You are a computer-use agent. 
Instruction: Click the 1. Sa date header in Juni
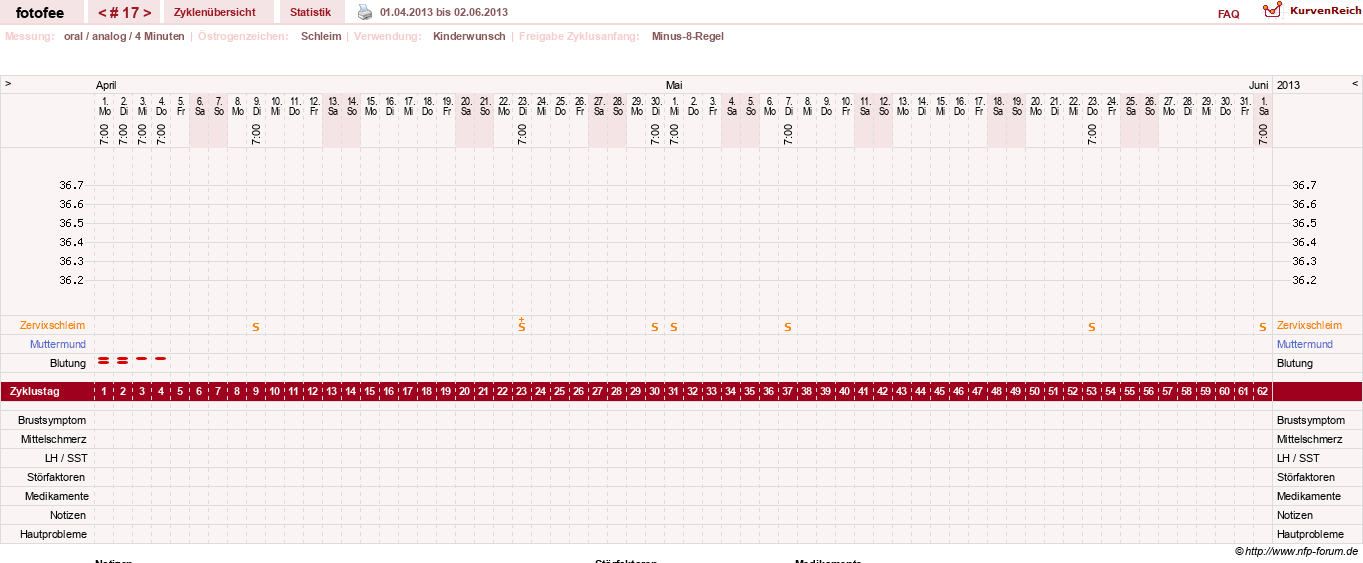[x=1263, y=105]
